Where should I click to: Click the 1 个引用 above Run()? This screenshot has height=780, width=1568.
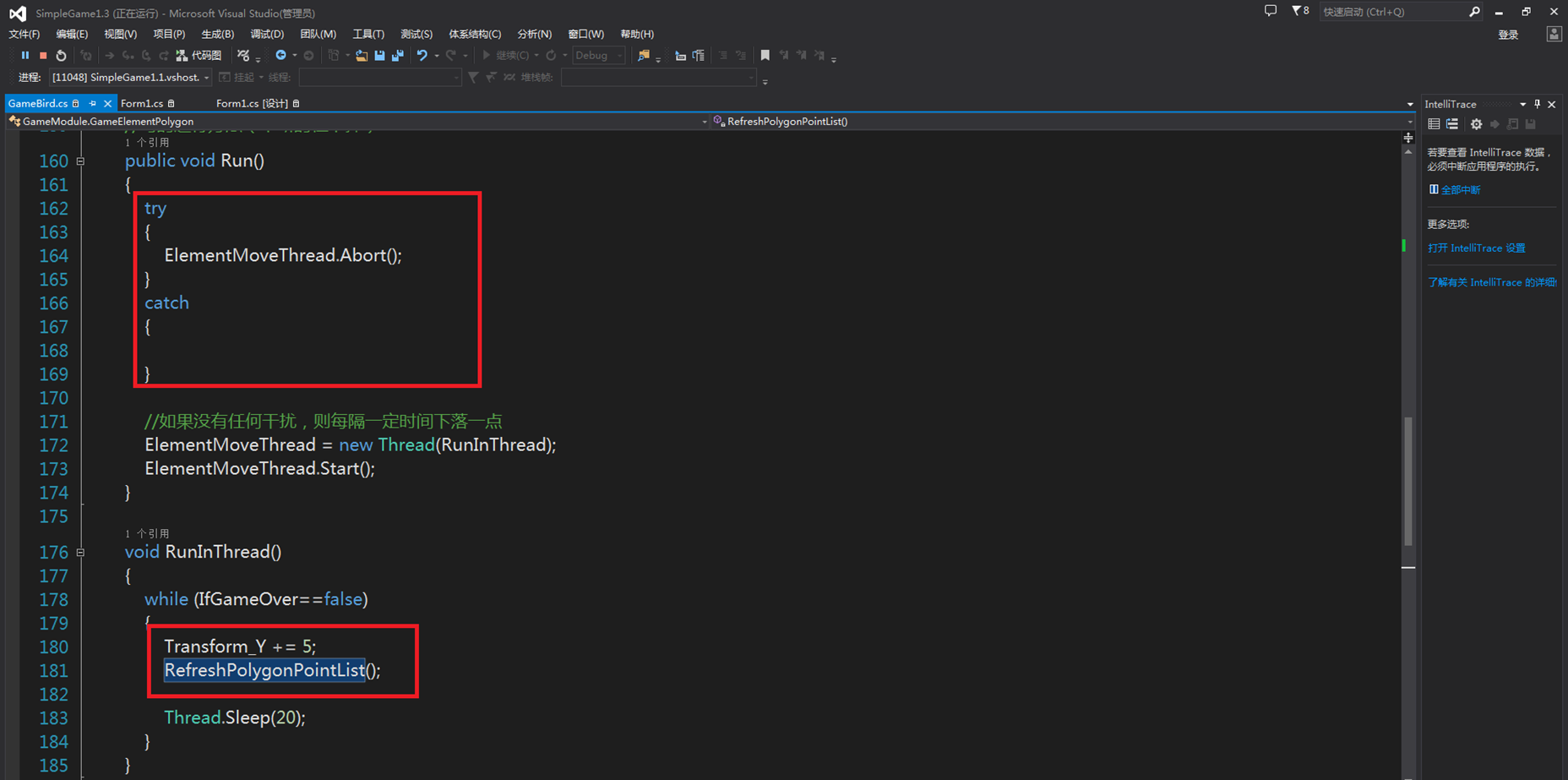(x=147, y=142)
